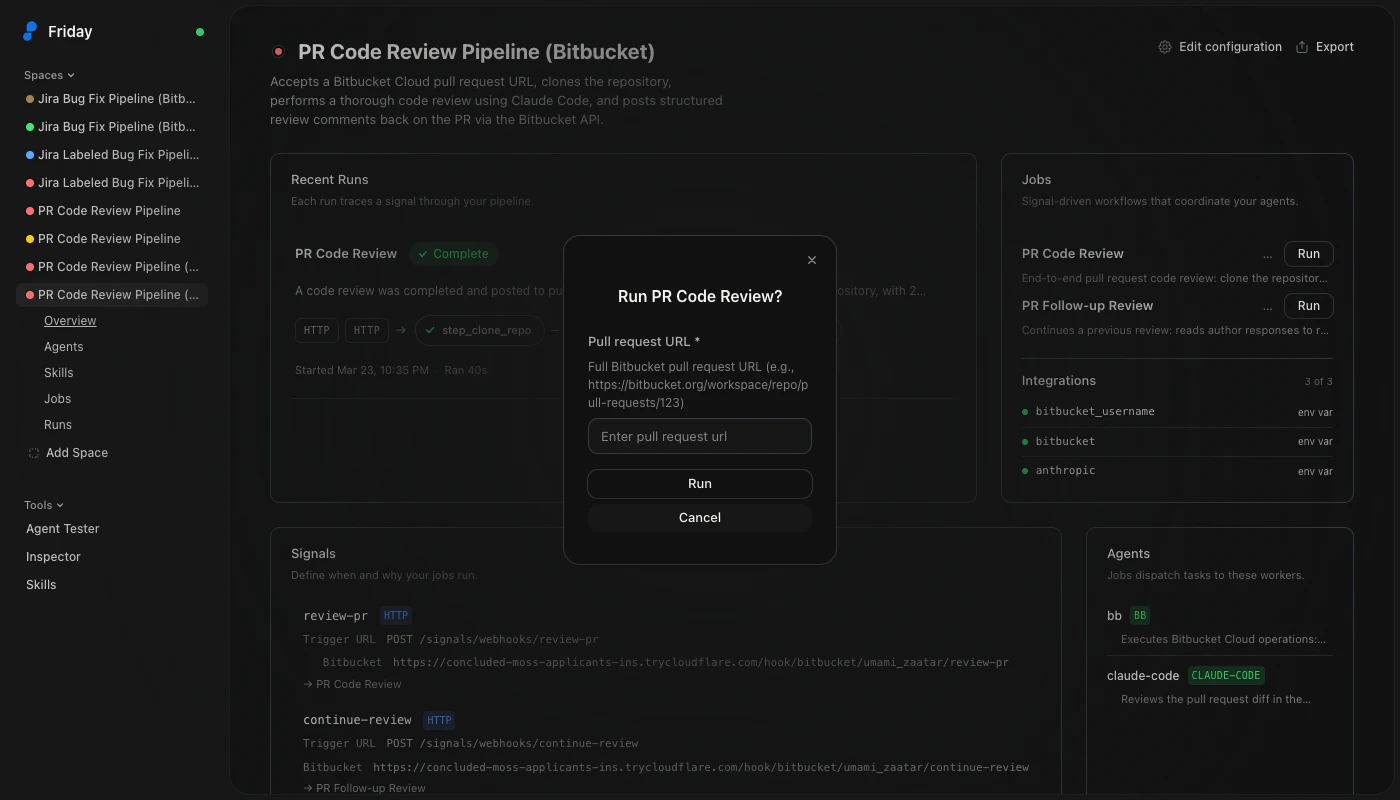
Task: Collapse the Spaces section chevron
Action: tap(71, 76)
